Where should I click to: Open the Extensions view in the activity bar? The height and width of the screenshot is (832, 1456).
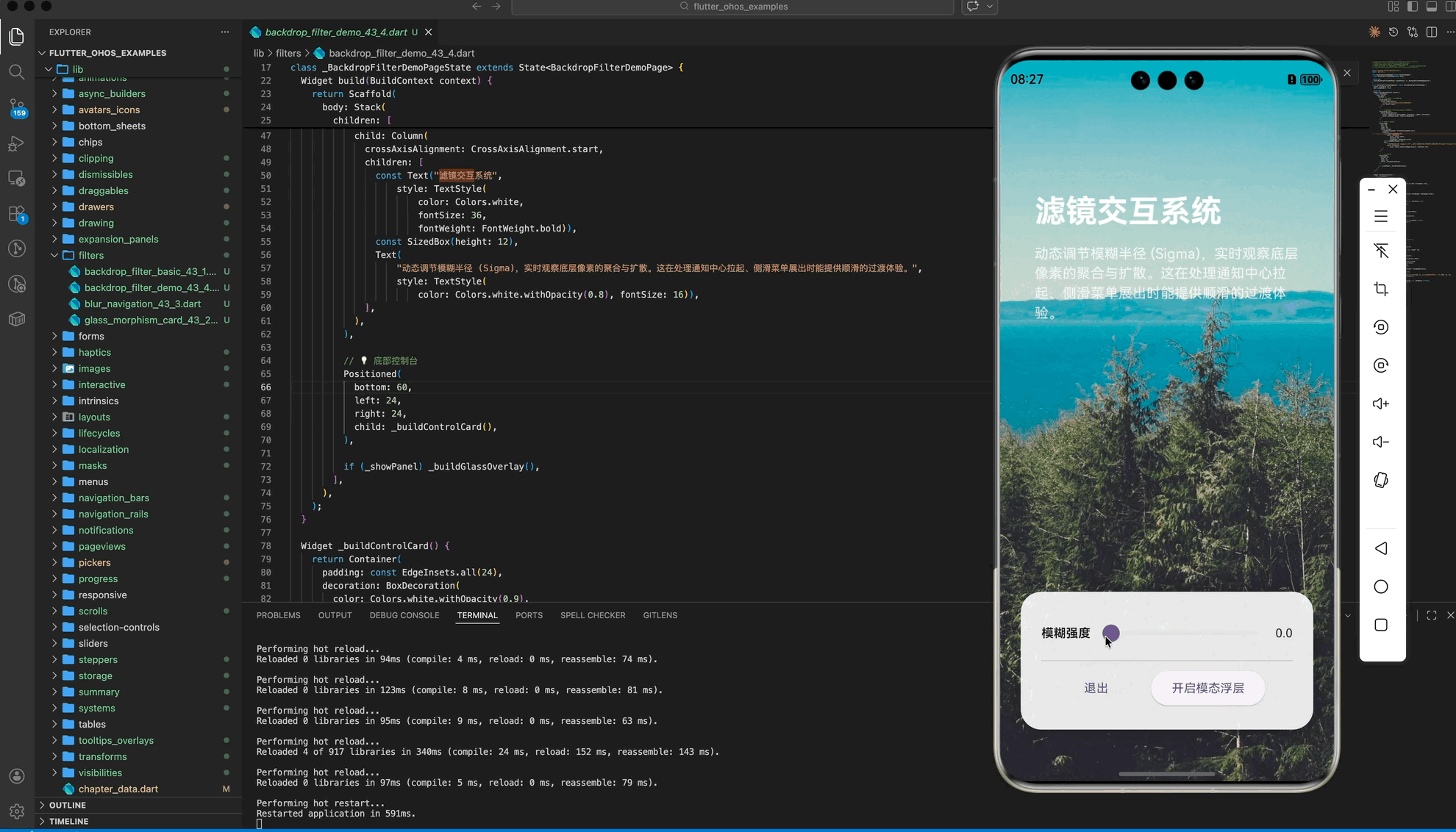pos(16,214)
